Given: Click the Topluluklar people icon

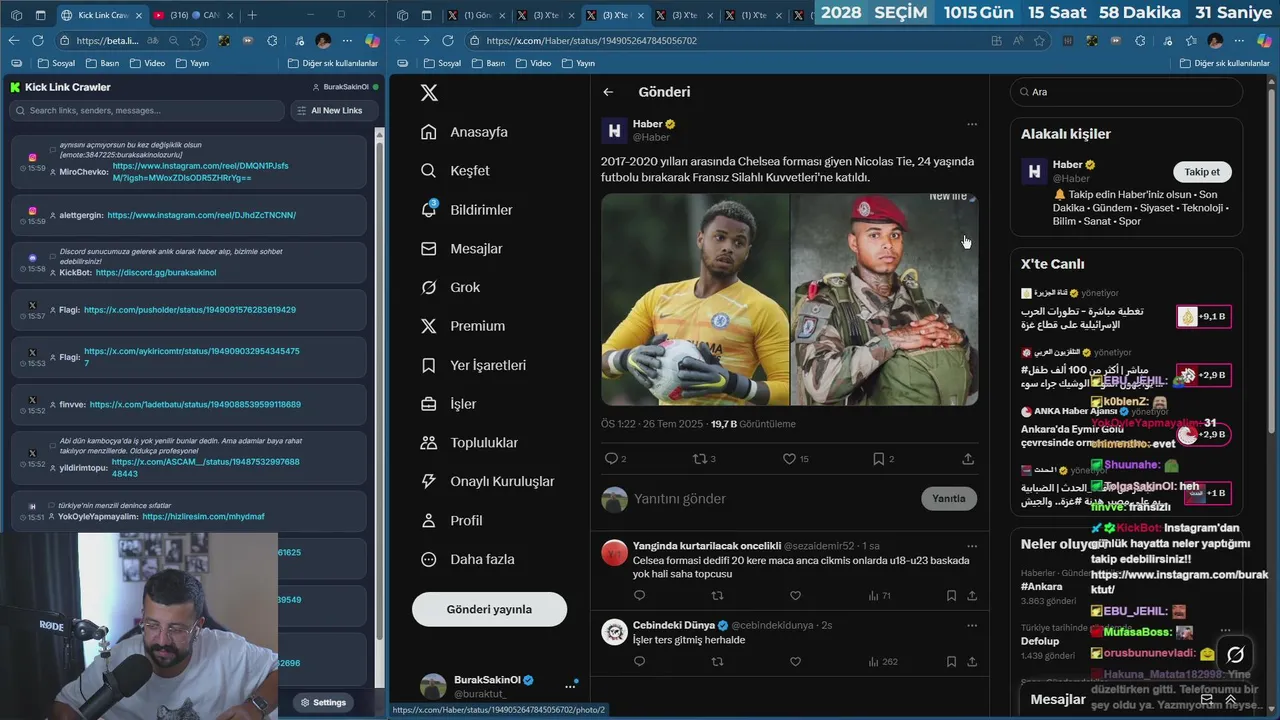Looking at the screenshot, I should pos(429,443).
